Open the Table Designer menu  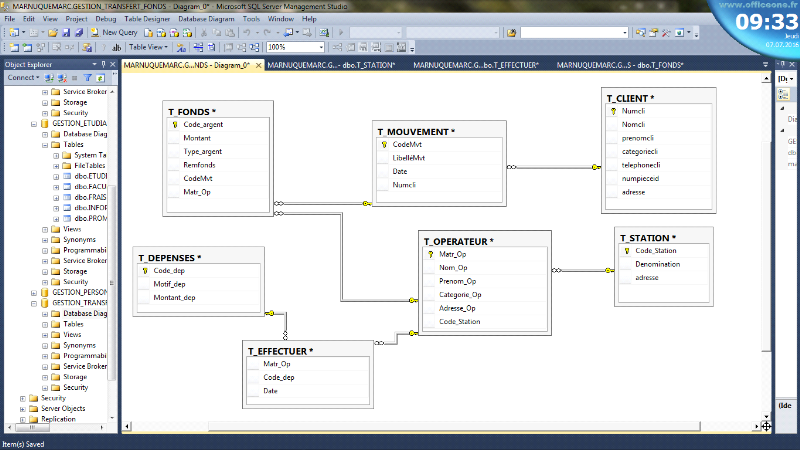tap(148, 18)
